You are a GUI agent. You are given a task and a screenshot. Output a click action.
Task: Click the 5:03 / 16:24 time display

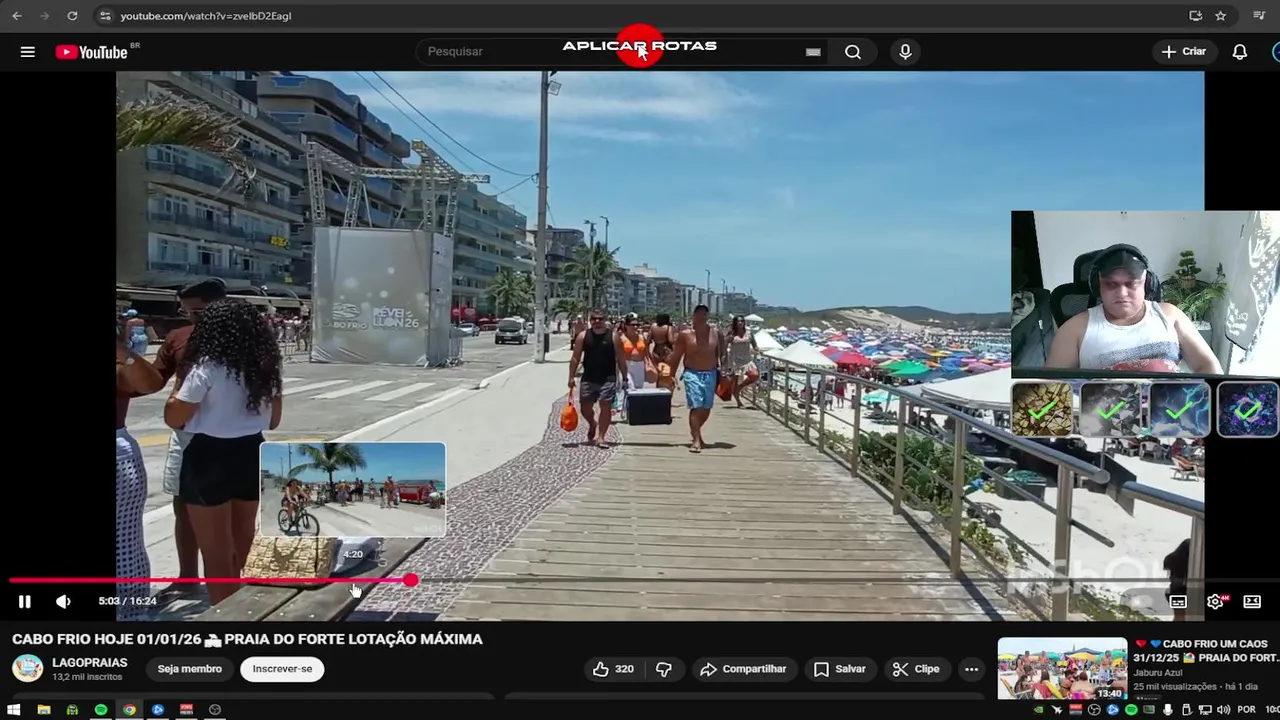128,601
